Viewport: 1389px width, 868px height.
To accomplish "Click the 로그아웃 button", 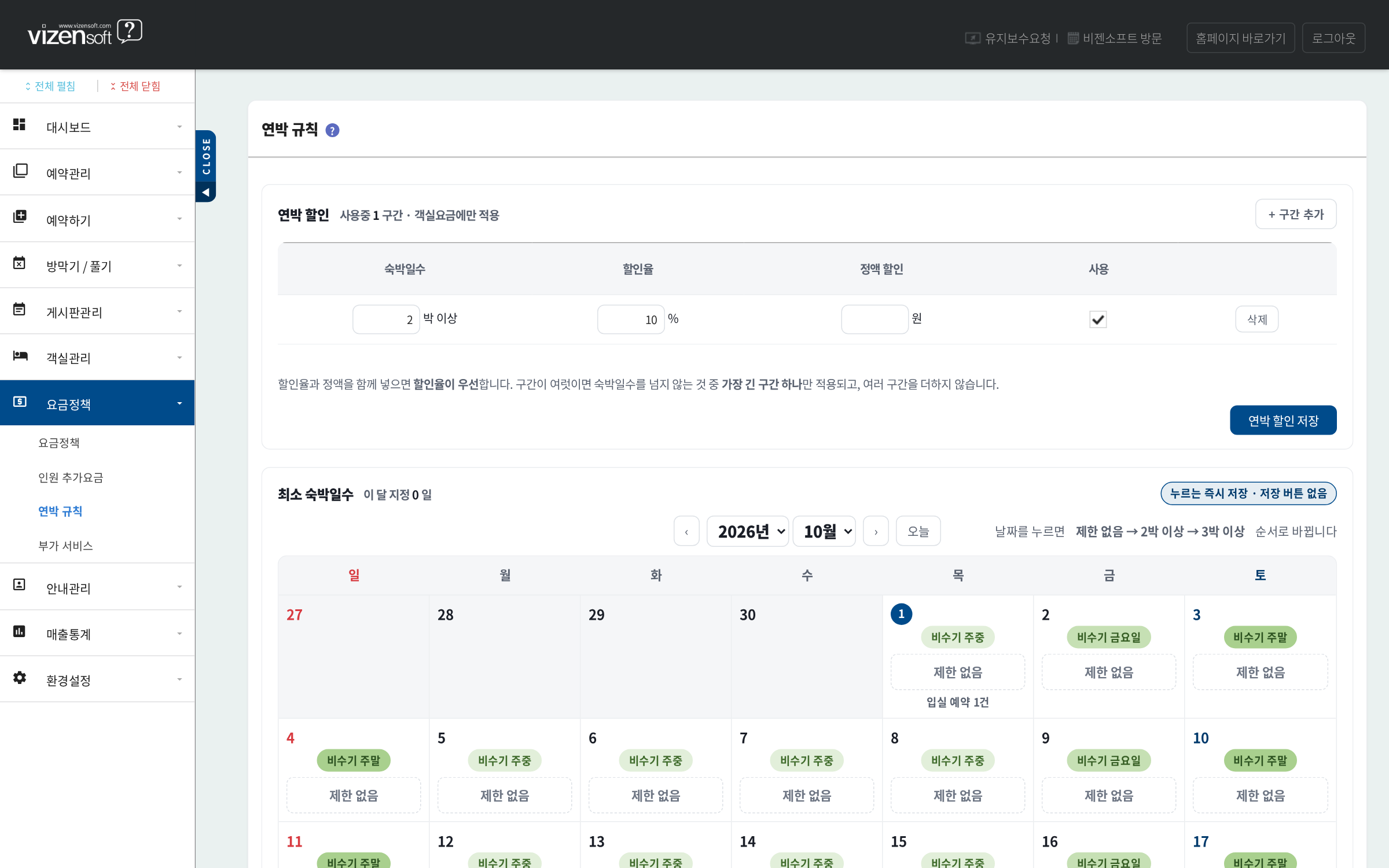I will [x=1333, y=38].
